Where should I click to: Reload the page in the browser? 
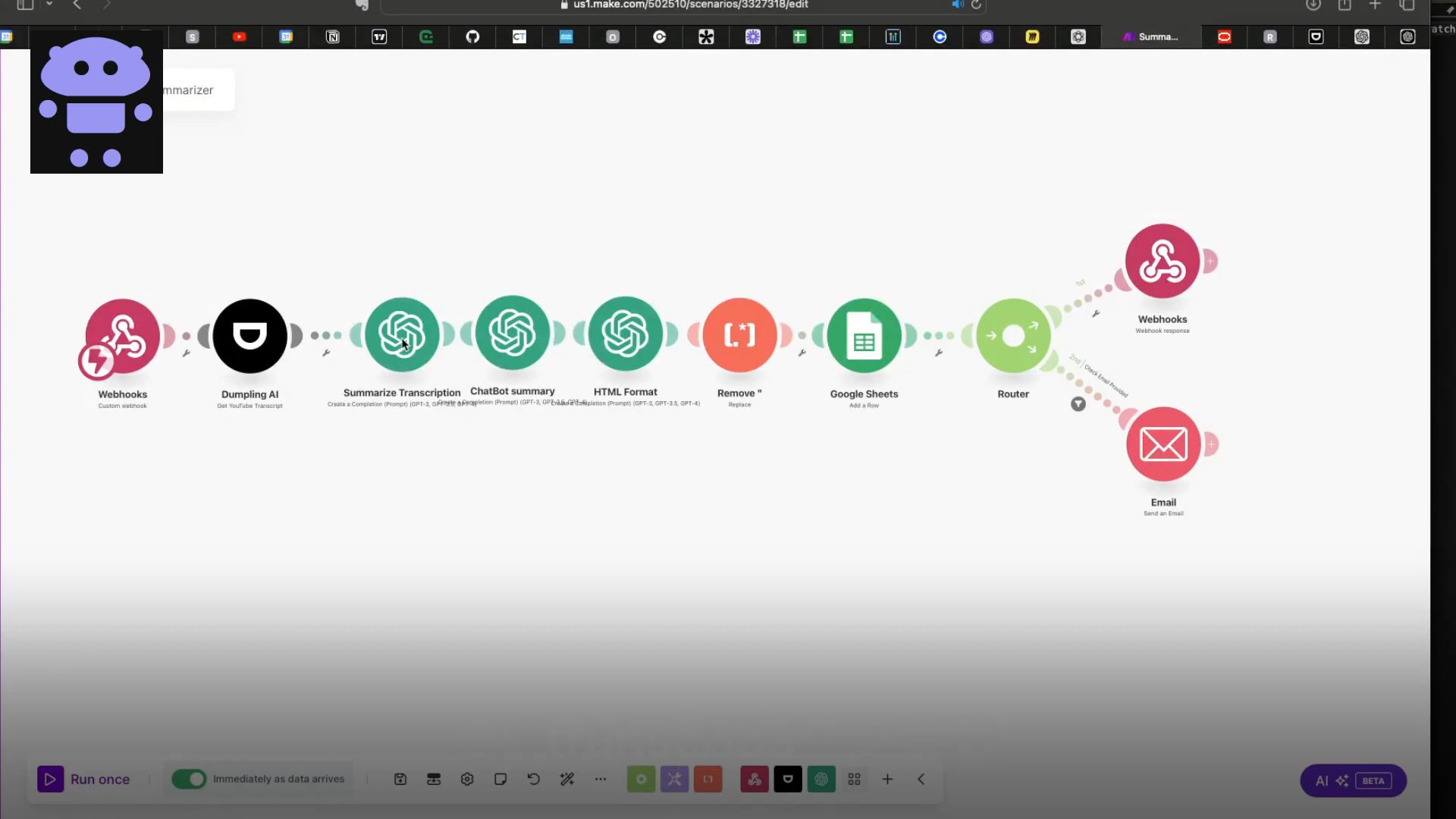(977, 5)
